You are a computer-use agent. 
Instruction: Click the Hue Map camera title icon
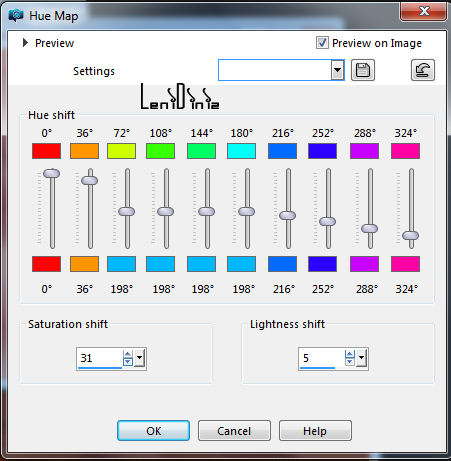point(16,15)
